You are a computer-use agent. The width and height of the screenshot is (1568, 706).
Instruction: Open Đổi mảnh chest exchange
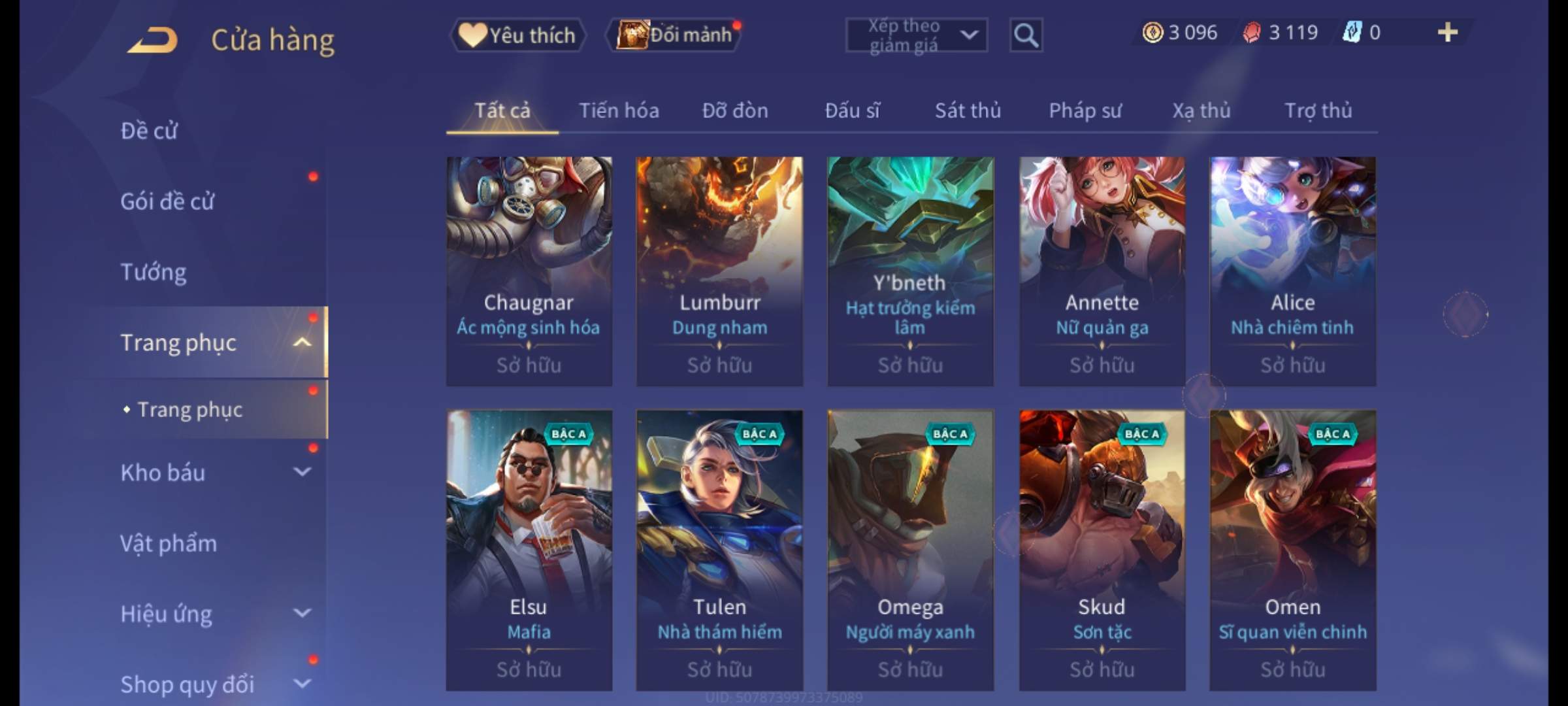674,35
